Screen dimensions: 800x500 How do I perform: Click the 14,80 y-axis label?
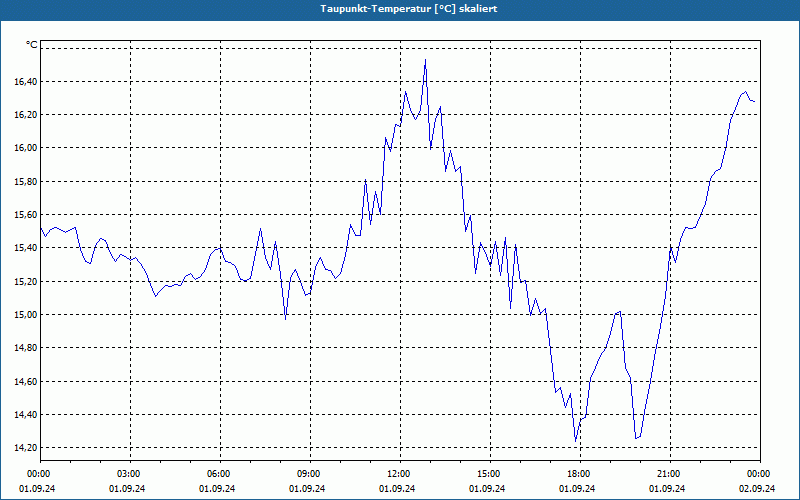pos(25,348)
